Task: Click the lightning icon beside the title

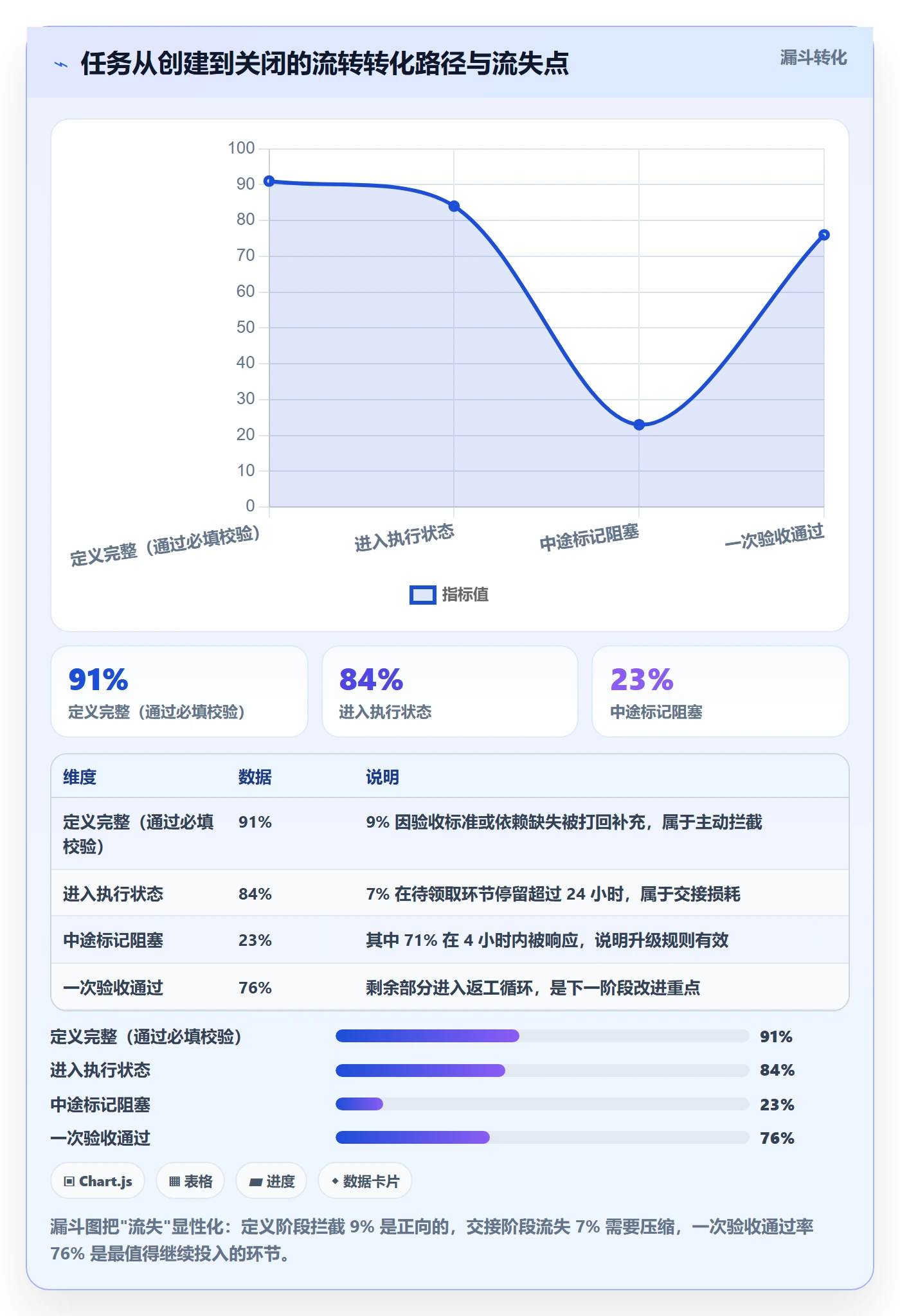Action: 61,64
